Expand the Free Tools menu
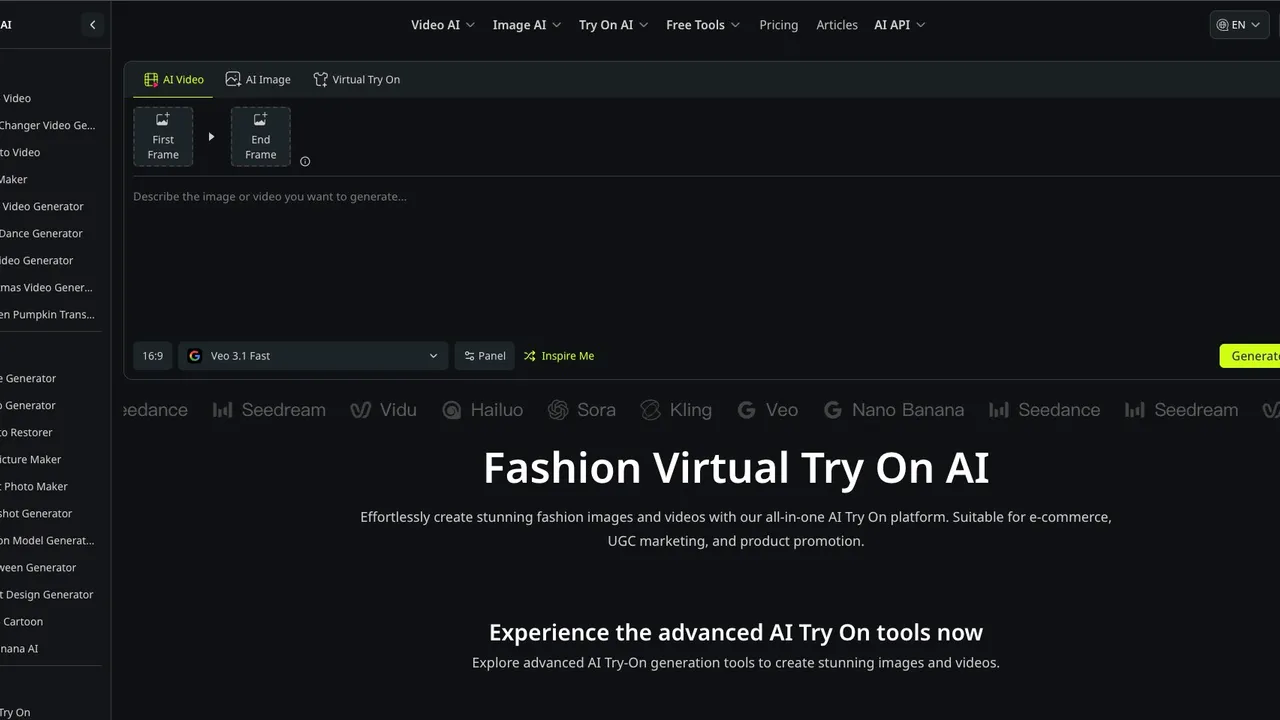The image size is (1280, 720). [x=703, y=25]
